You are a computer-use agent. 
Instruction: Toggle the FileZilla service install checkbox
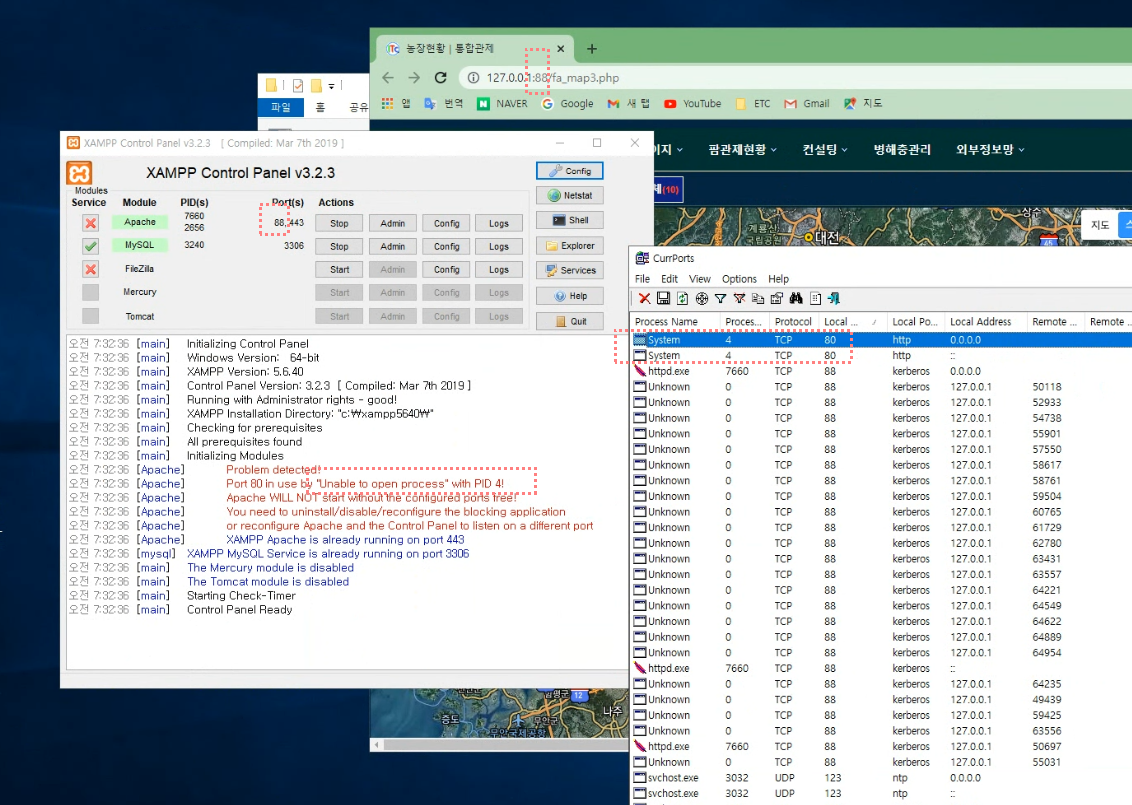pos(90,269)
